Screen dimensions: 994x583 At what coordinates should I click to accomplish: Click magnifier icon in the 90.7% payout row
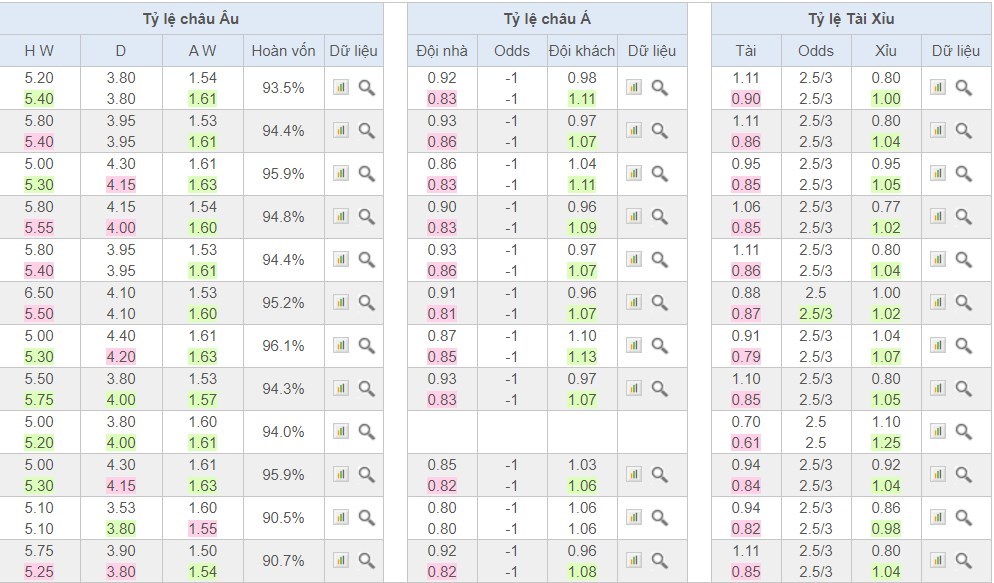[x=366, y=560]
